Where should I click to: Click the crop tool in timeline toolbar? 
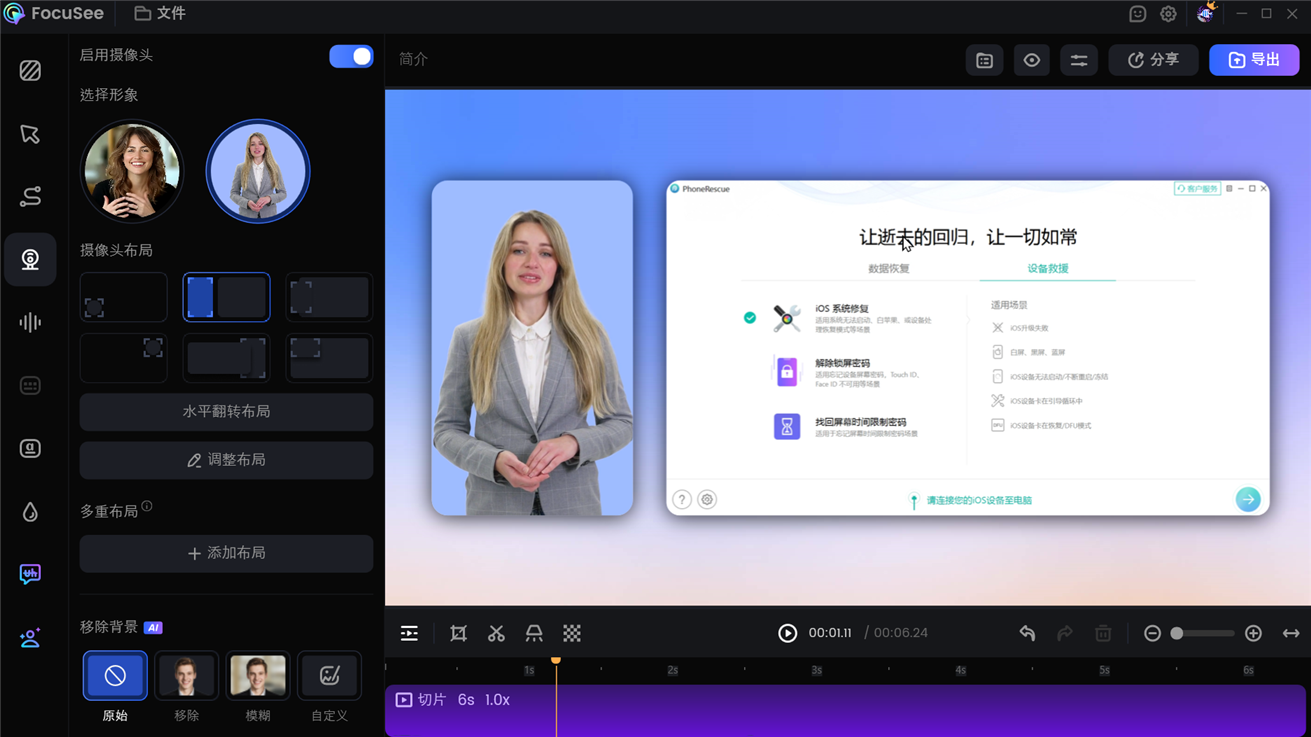click(458, 633)
